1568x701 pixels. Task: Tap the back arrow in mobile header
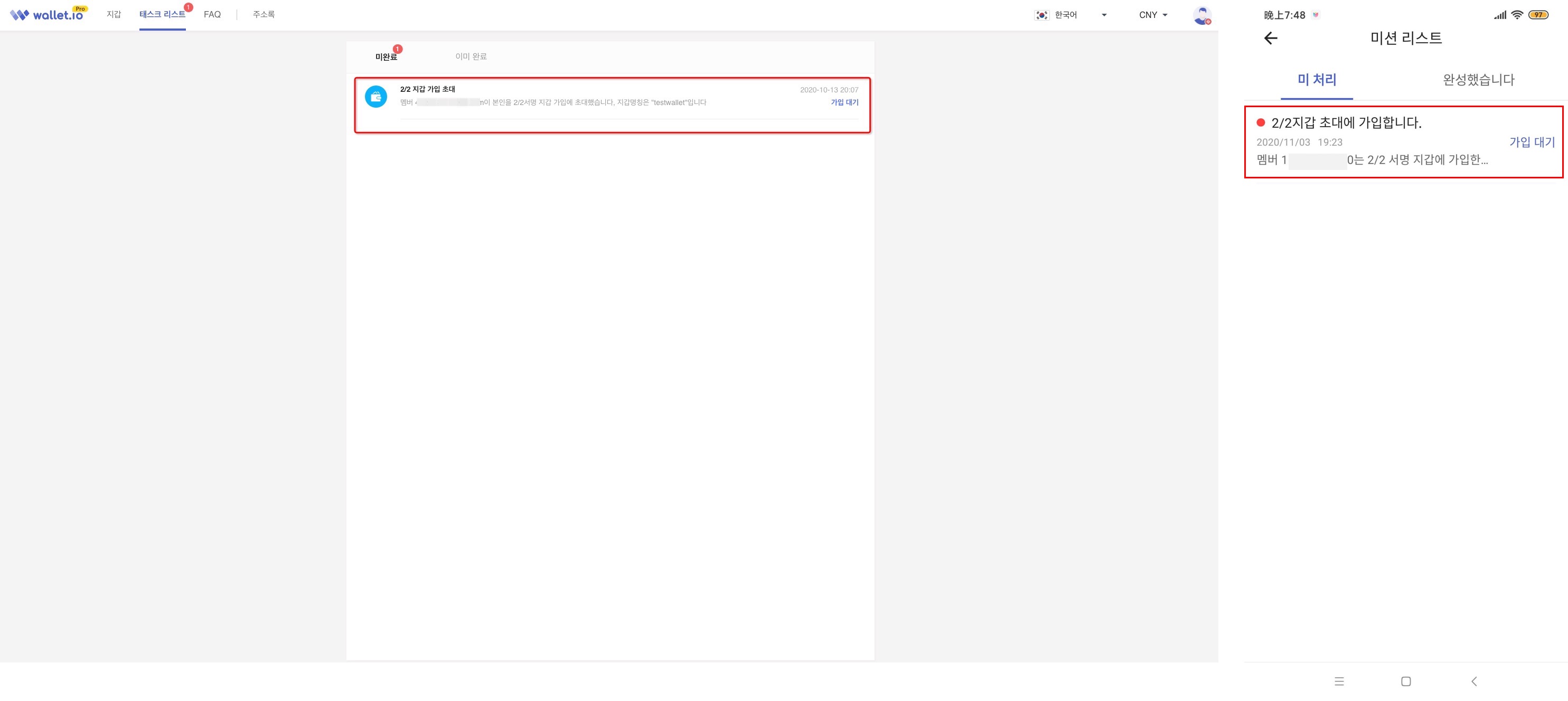click(x=1270, y=39)
